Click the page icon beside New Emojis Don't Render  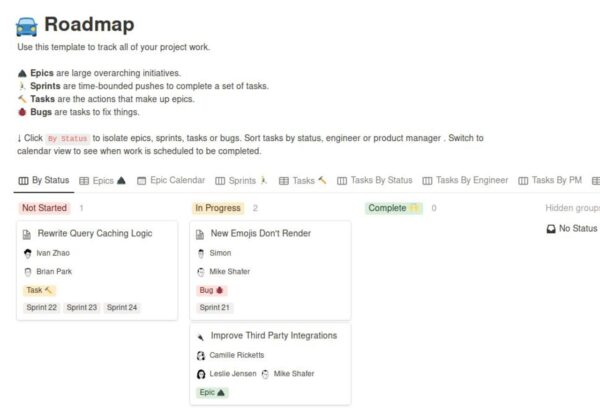pos(200,234)
